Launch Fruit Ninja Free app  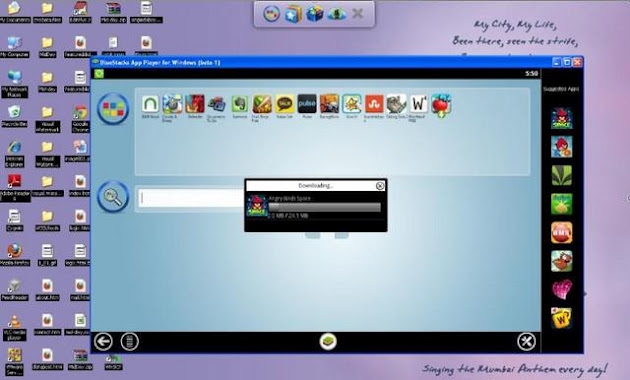[262, 104]
